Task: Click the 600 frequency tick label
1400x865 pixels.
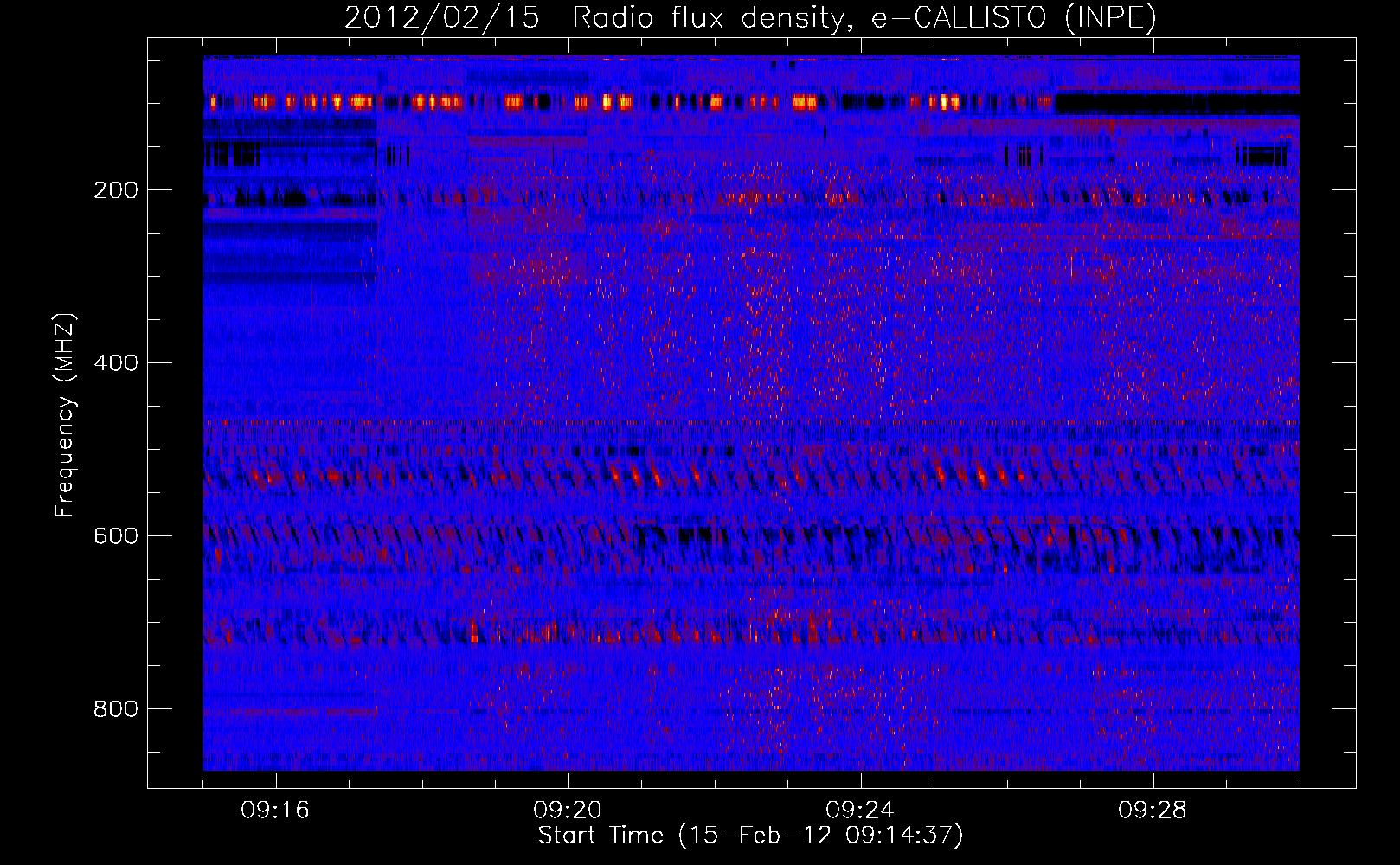Action: click(116, 536)
